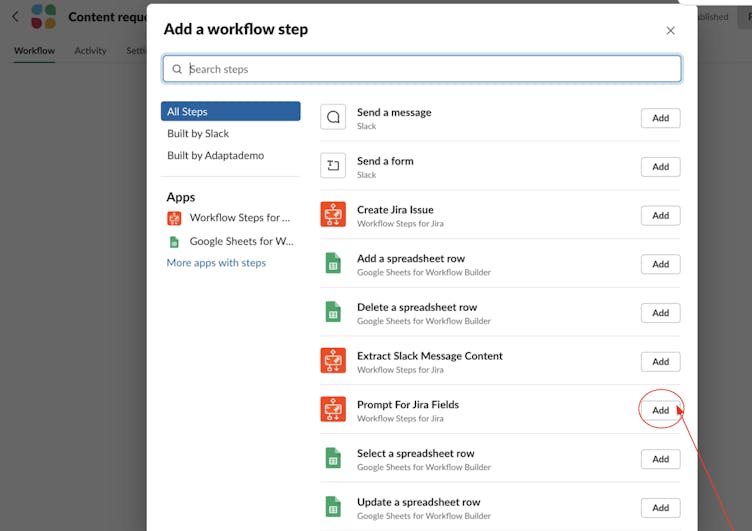Click the Prompt For Jira Fields icon
Viewport: 752px width, 531px height.
point(333,409)
